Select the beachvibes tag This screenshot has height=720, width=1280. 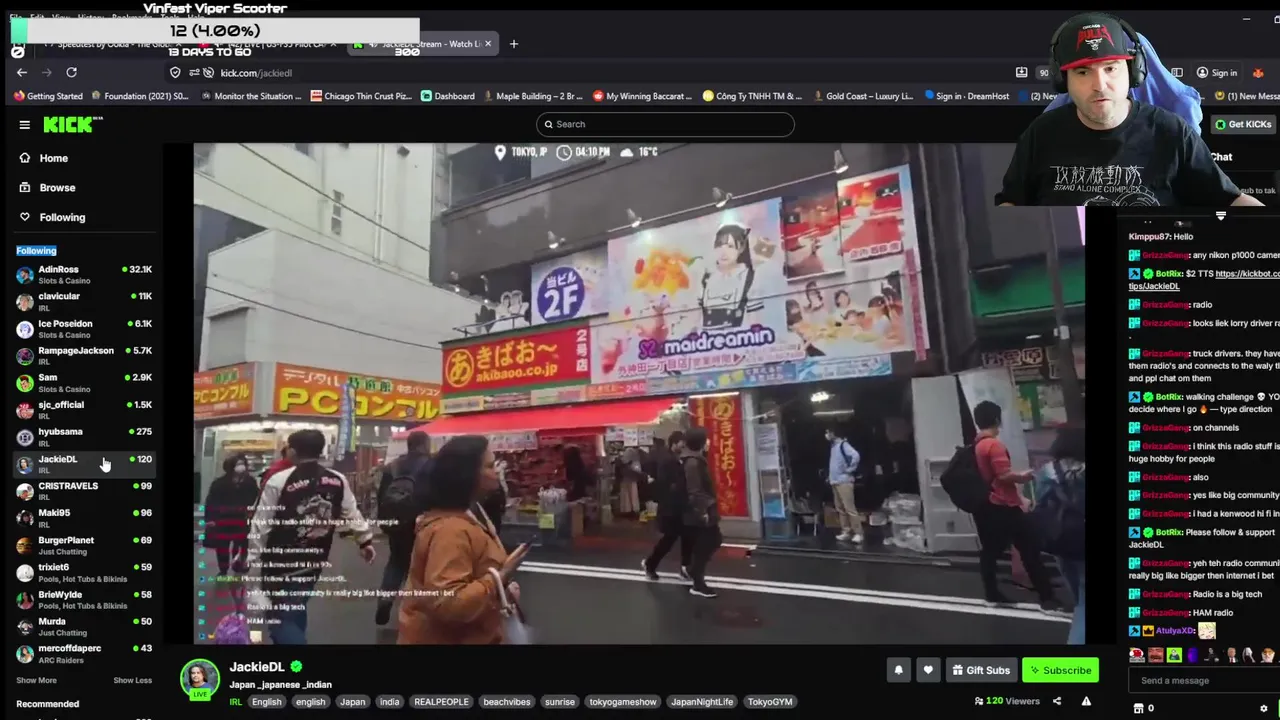click(507, 702)
